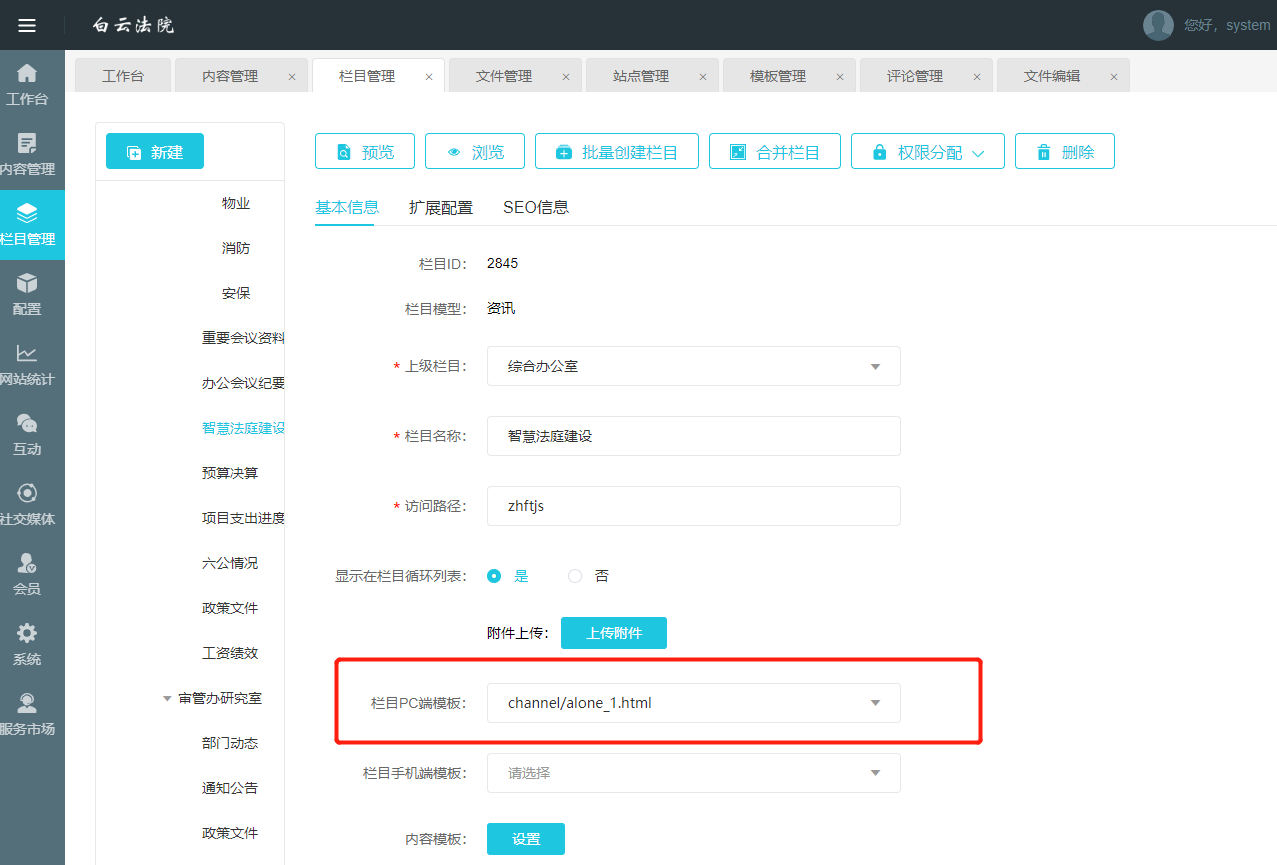Click the 栏目名称 input field
The image size is (1277, 865).
click(693, 436)
